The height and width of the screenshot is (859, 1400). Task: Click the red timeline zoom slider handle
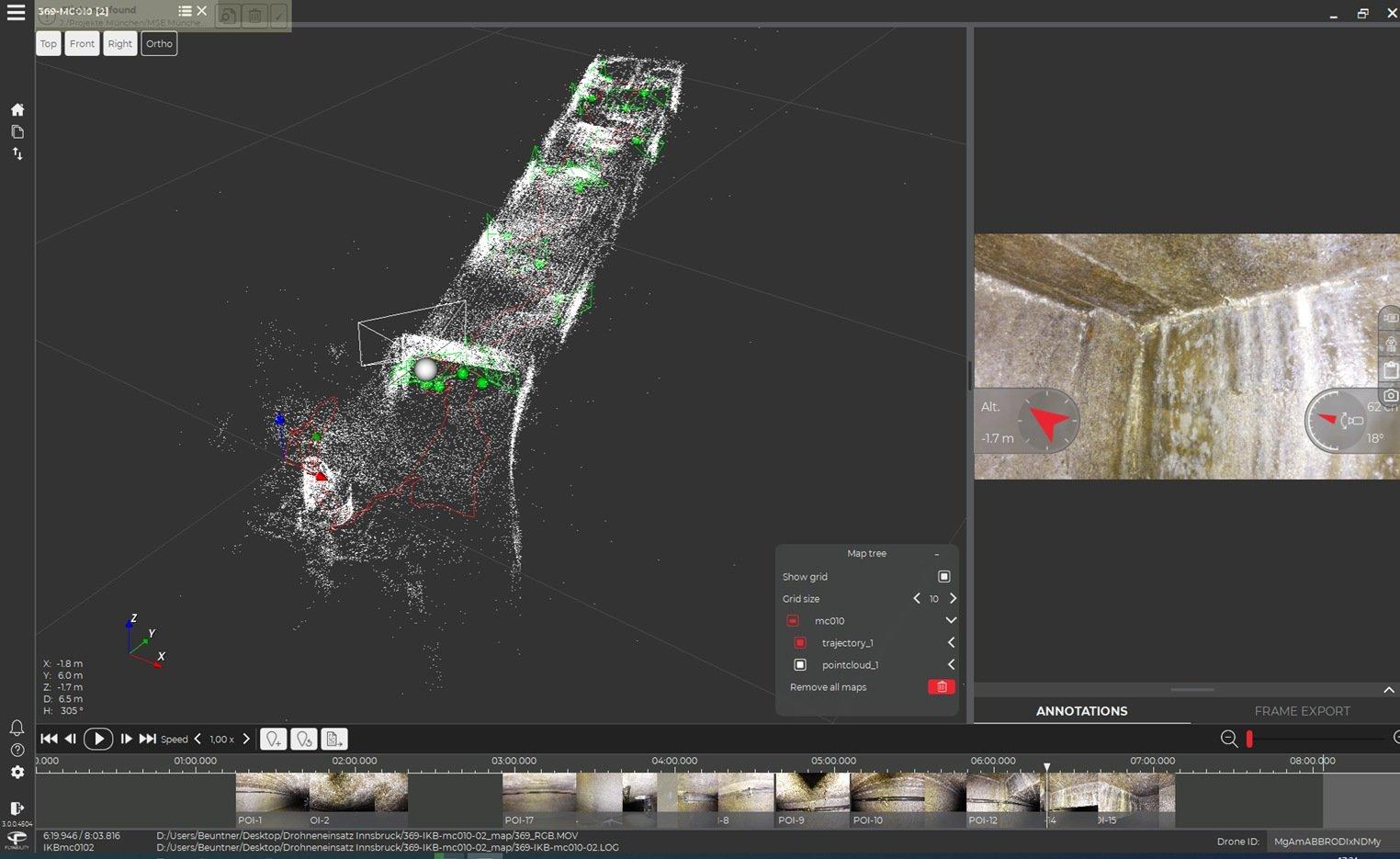coord(1249,739)
